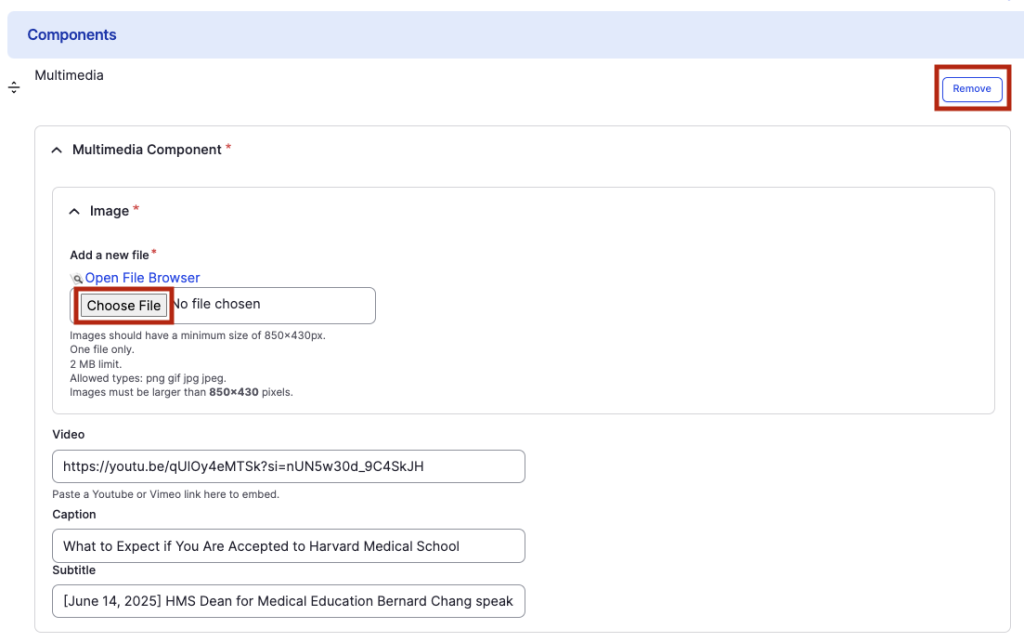This screenshot has height=642, width=1024.
Task: Grab the drag handle beside Multimedia
Action: coord(14,88)
